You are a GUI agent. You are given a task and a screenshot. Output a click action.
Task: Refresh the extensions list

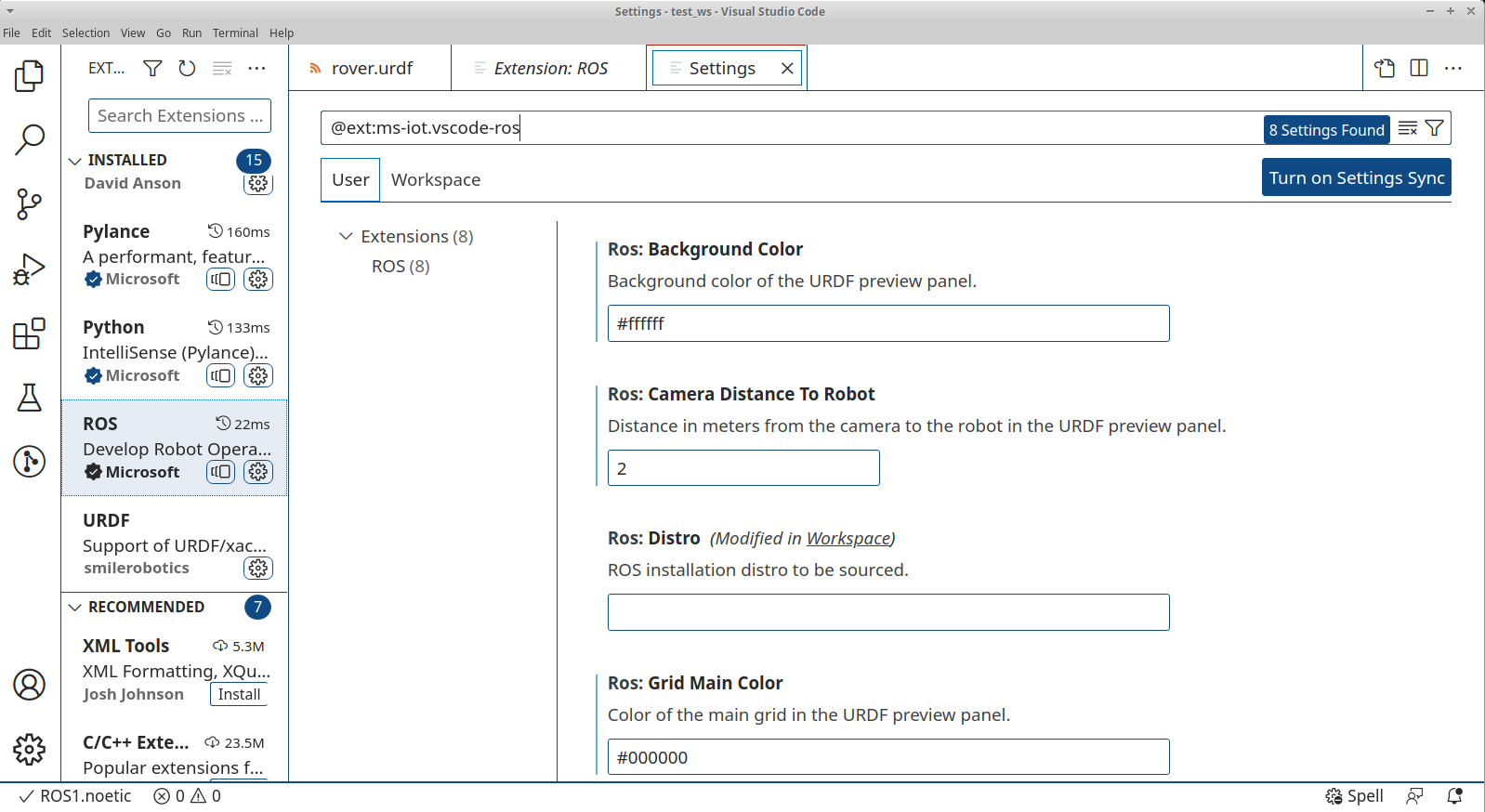(187, 68)
